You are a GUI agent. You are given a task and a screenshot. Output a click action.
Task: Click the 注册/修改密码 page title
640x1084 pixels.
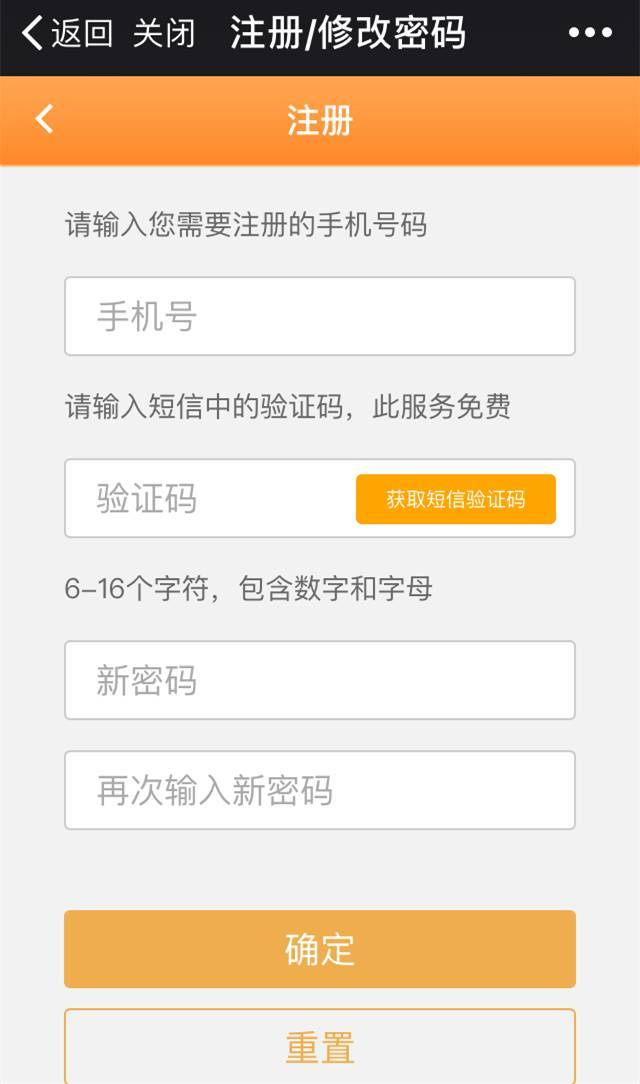(348, 33)
